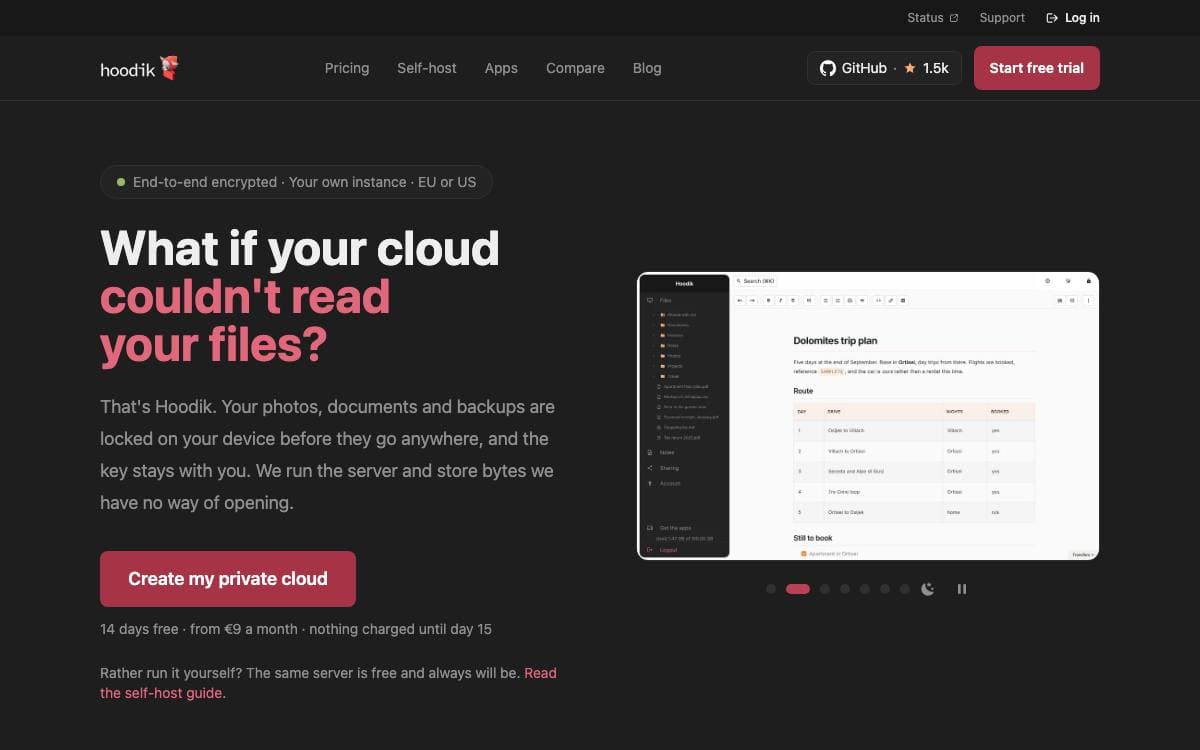Viewport: 1200px width, 750px height.
Task: Pause the screenshot carousel
Action: (962, 589)
